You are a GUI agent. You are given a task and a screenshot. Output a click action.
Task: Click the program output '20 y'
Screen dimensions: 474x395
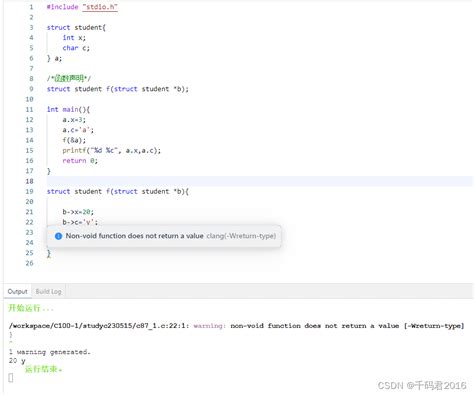[17, 361]
